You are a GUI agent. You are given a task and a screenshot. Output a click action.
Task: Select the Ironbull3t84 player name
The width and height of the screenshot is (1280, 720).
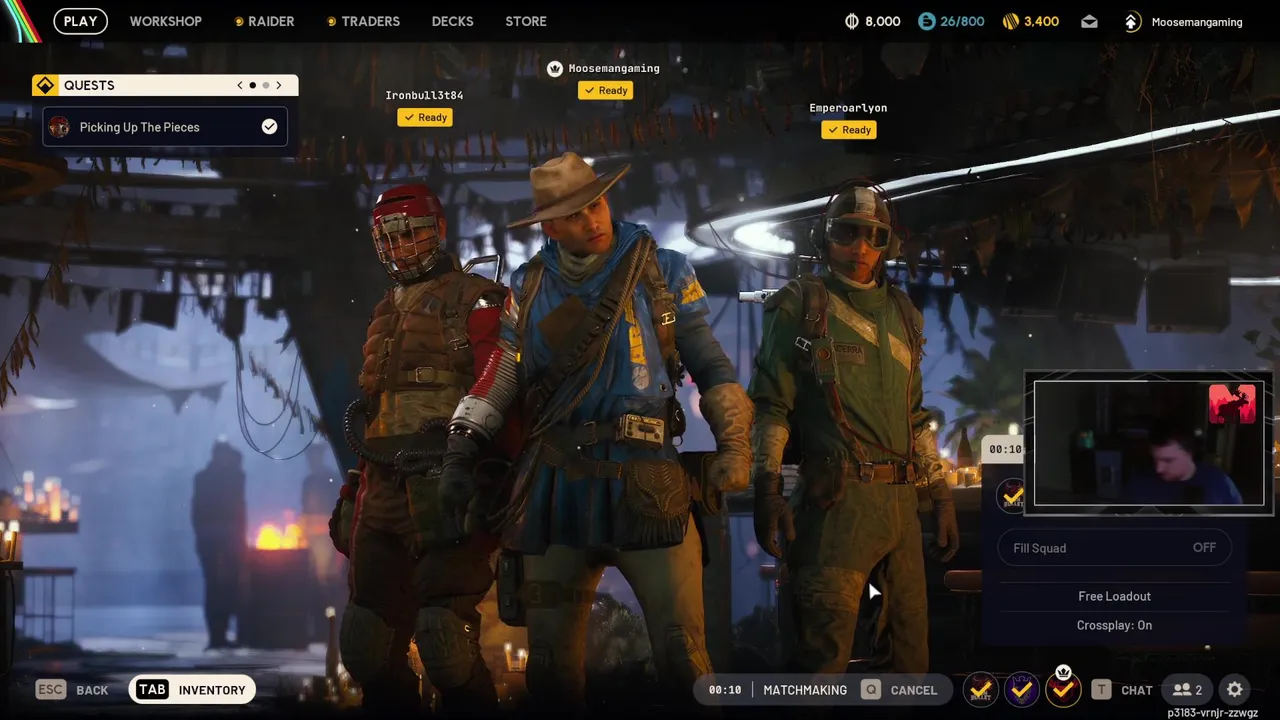point(424,95)
